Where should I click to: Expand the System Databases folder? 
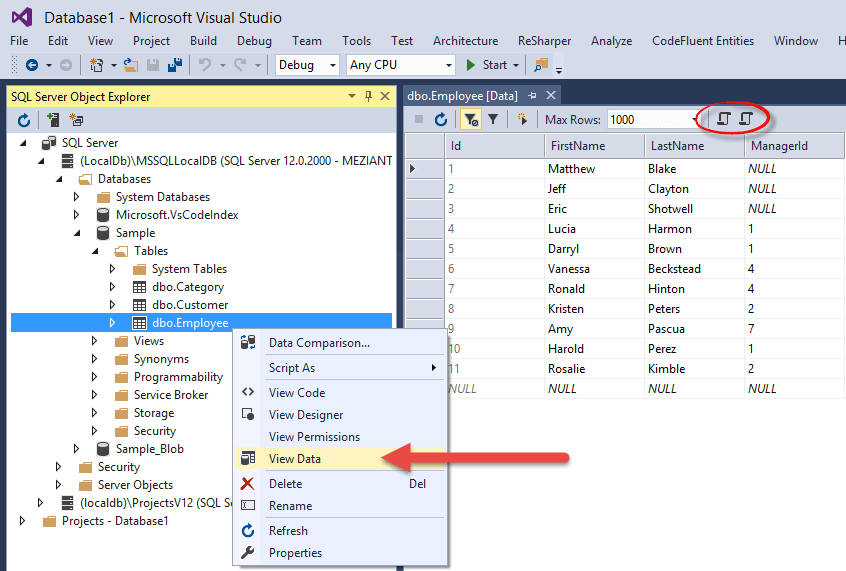(76, 197)
